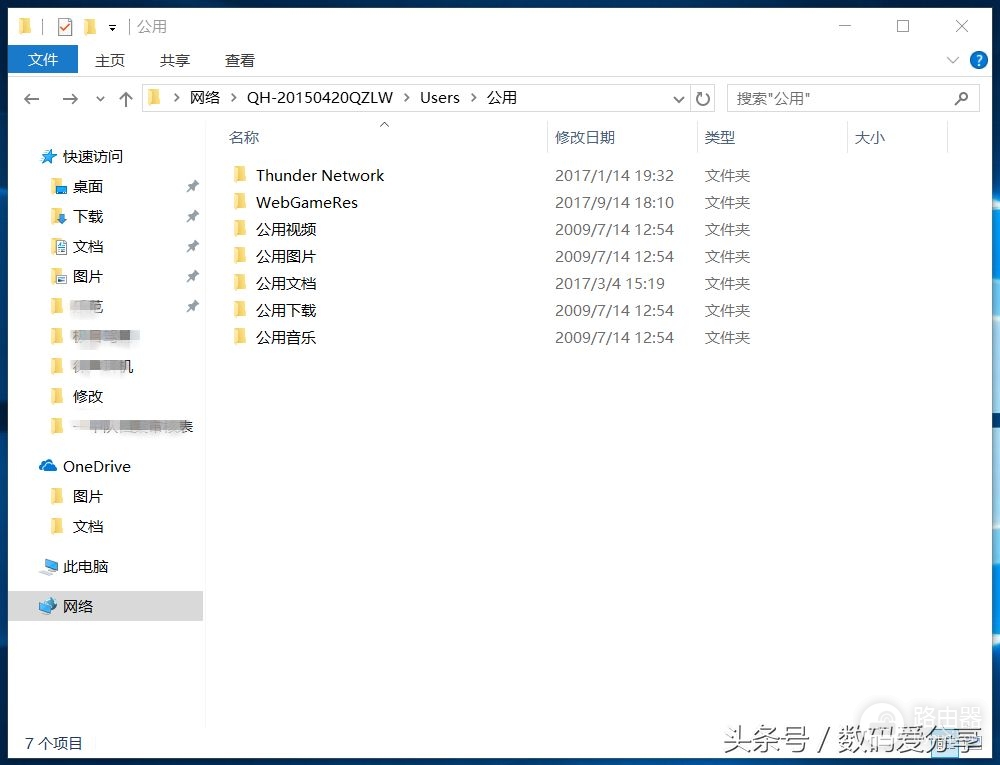Click the Back navigation arrow
The image size is (1000, 765).
[32, 98]
